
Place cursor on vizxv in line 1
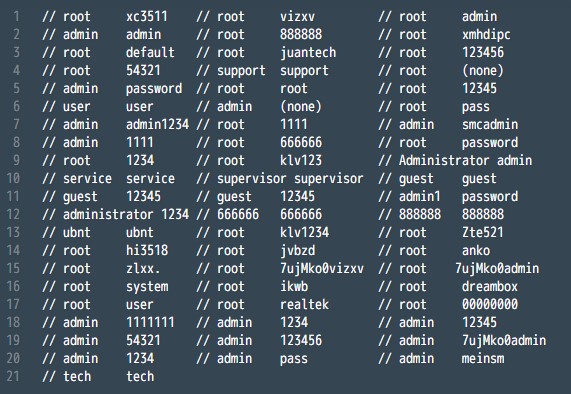coord(297,16)
